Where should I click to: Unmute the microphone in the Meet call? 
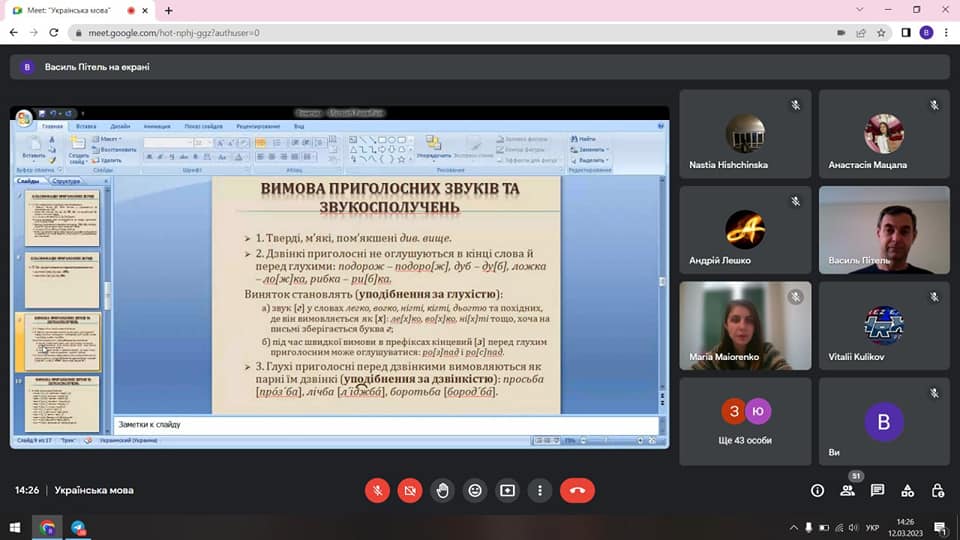click(x=377, y=490)
